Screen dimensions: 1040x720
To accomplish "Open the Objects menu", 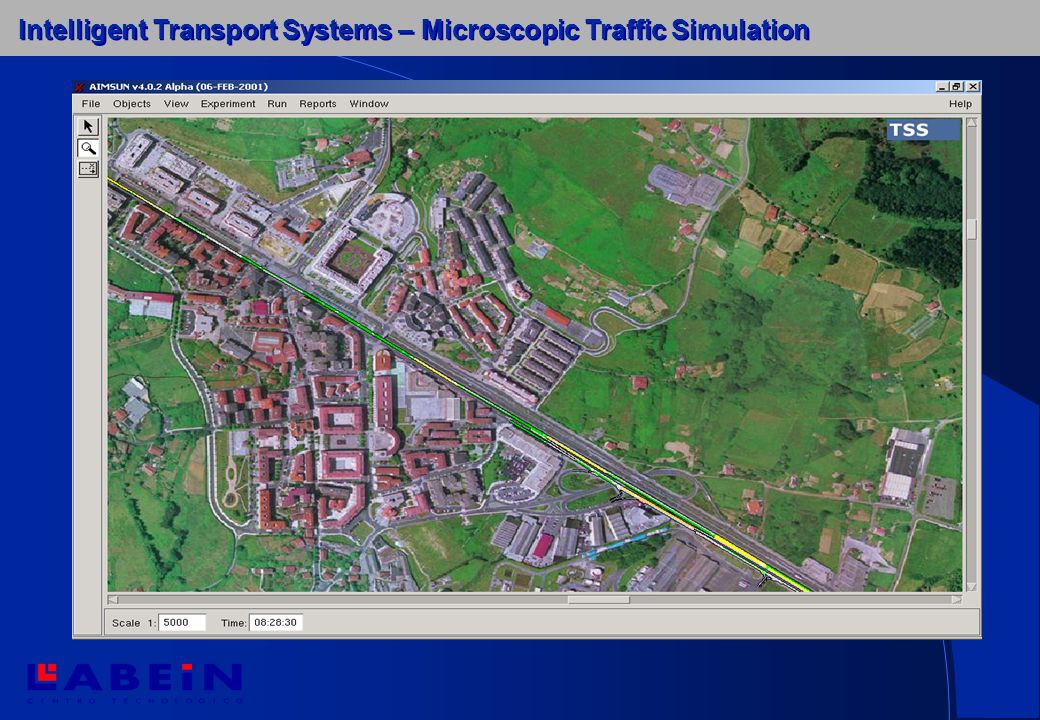I will click(131, 103).
